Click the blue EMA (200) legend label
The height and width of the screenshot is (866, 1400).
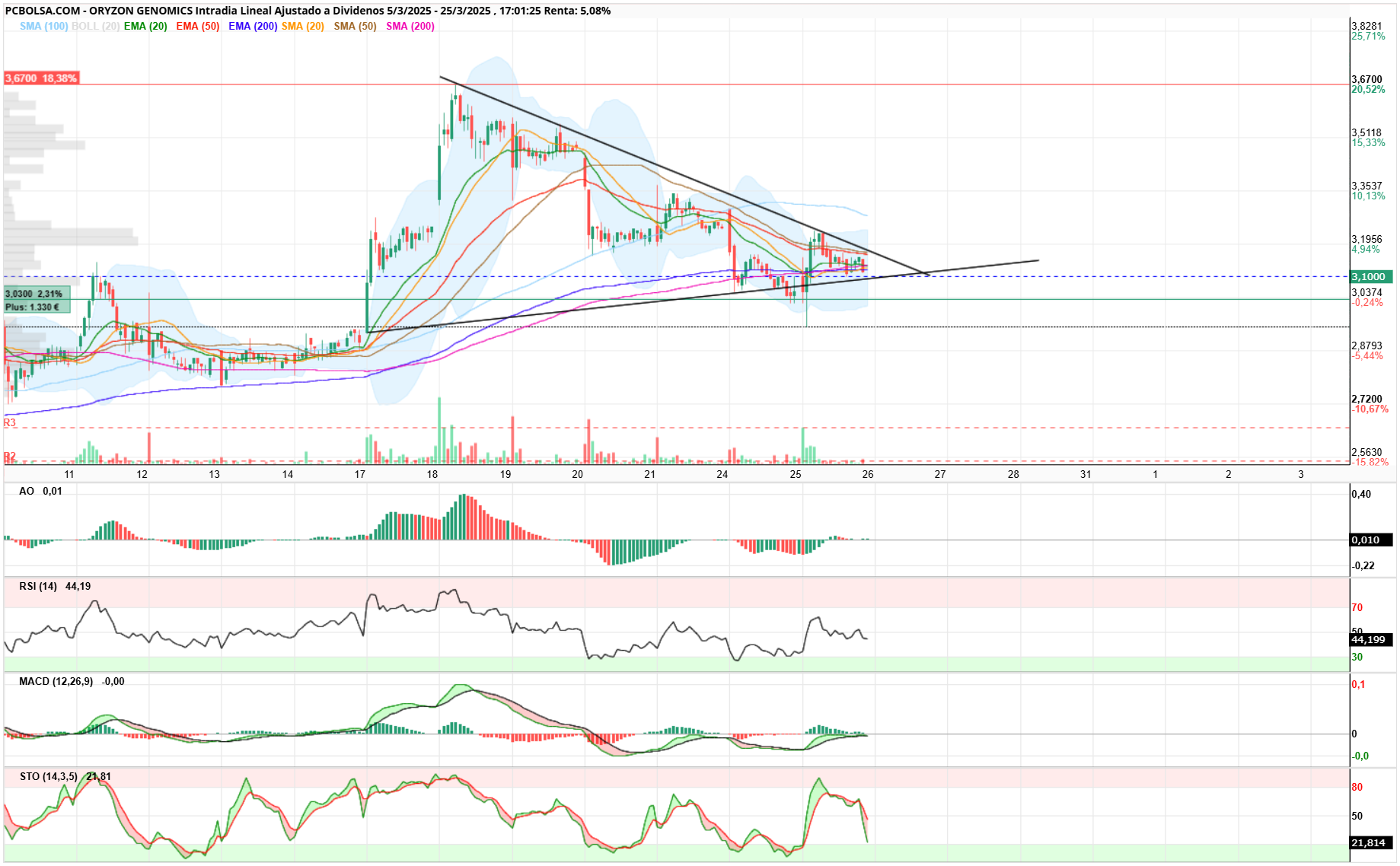253,26
